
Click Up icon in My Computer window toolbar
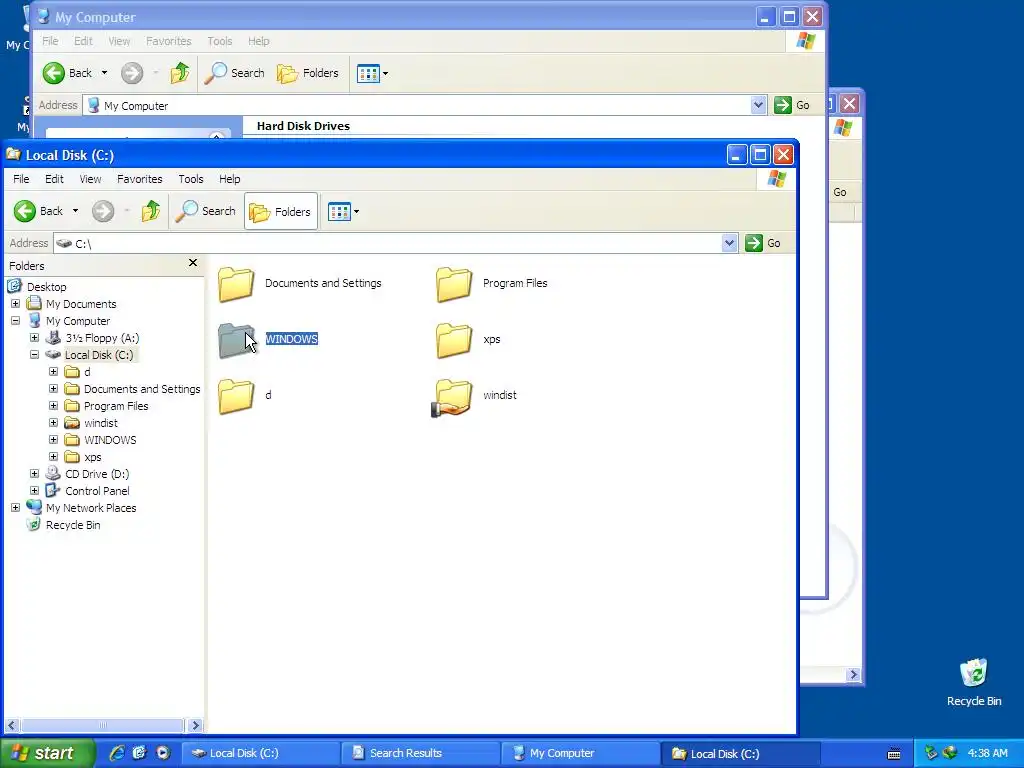(x=180, y=73)
